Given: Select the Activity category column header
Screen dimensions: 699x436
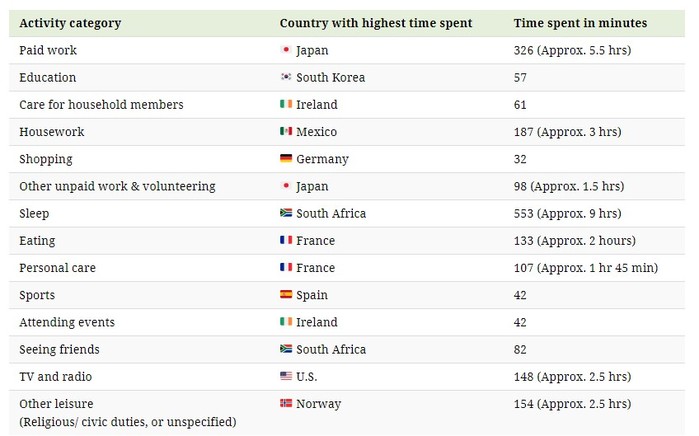Looking at the screenshot, I should tap(70, 23).
